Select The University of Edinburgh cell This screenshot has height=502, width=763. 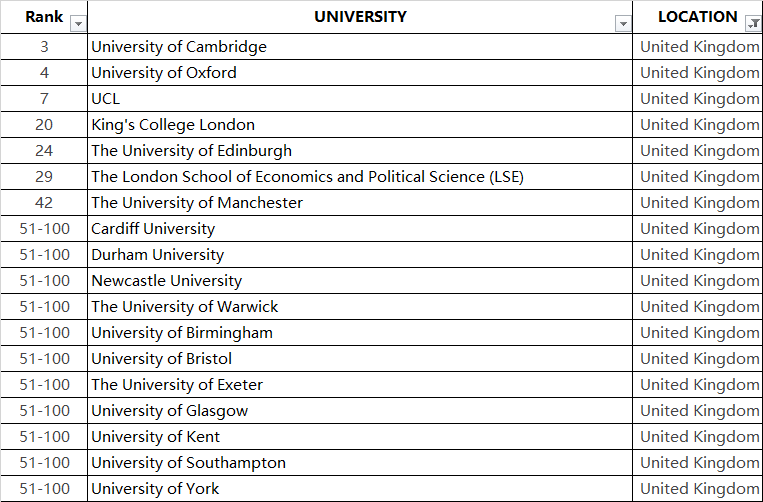(192, 151)
